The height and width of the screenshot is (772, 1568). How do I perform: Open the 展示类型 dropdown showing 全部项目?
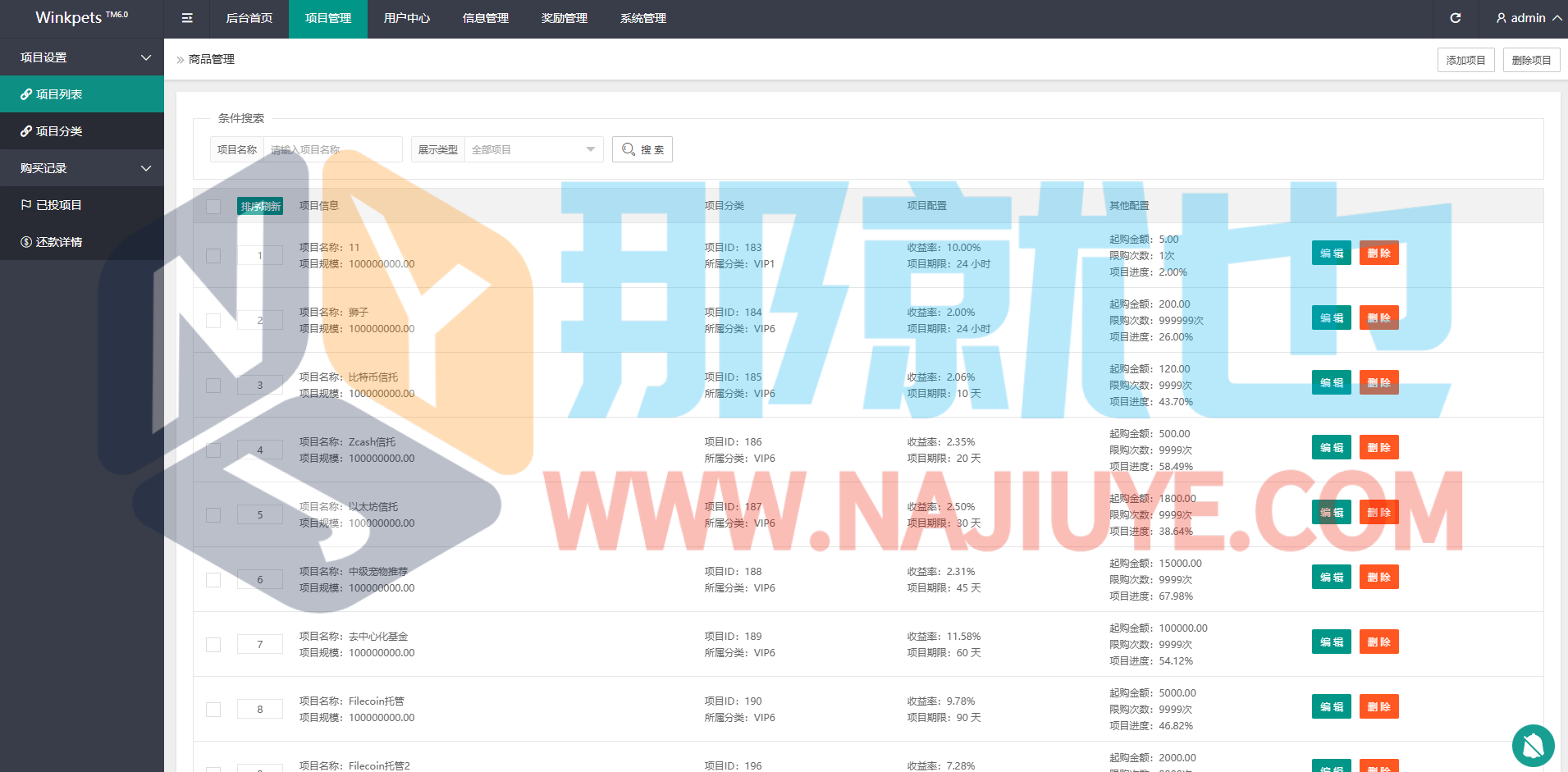point(533,149)
